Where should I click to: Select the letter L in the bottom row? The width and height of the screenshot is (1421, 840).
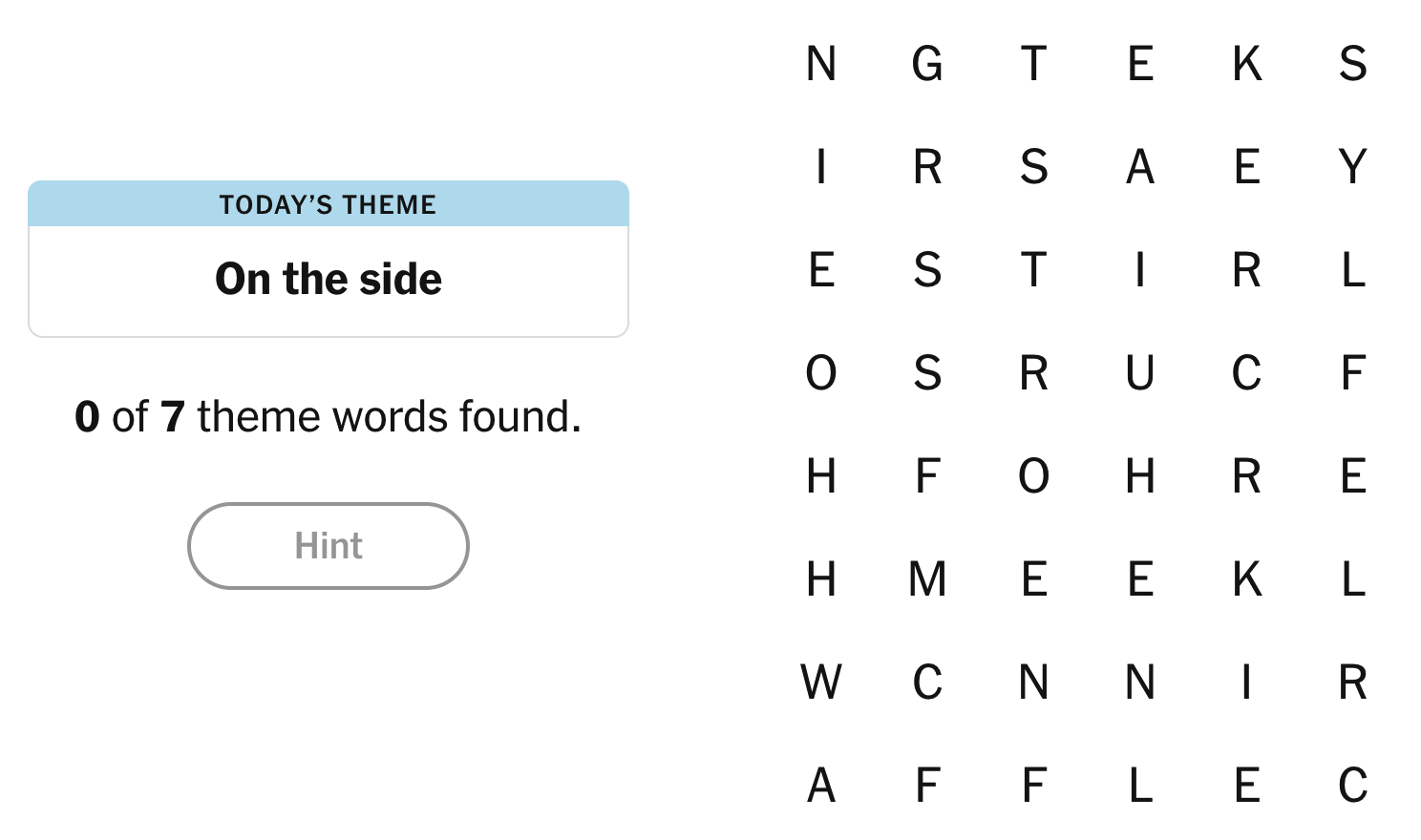pos(1140,786)
